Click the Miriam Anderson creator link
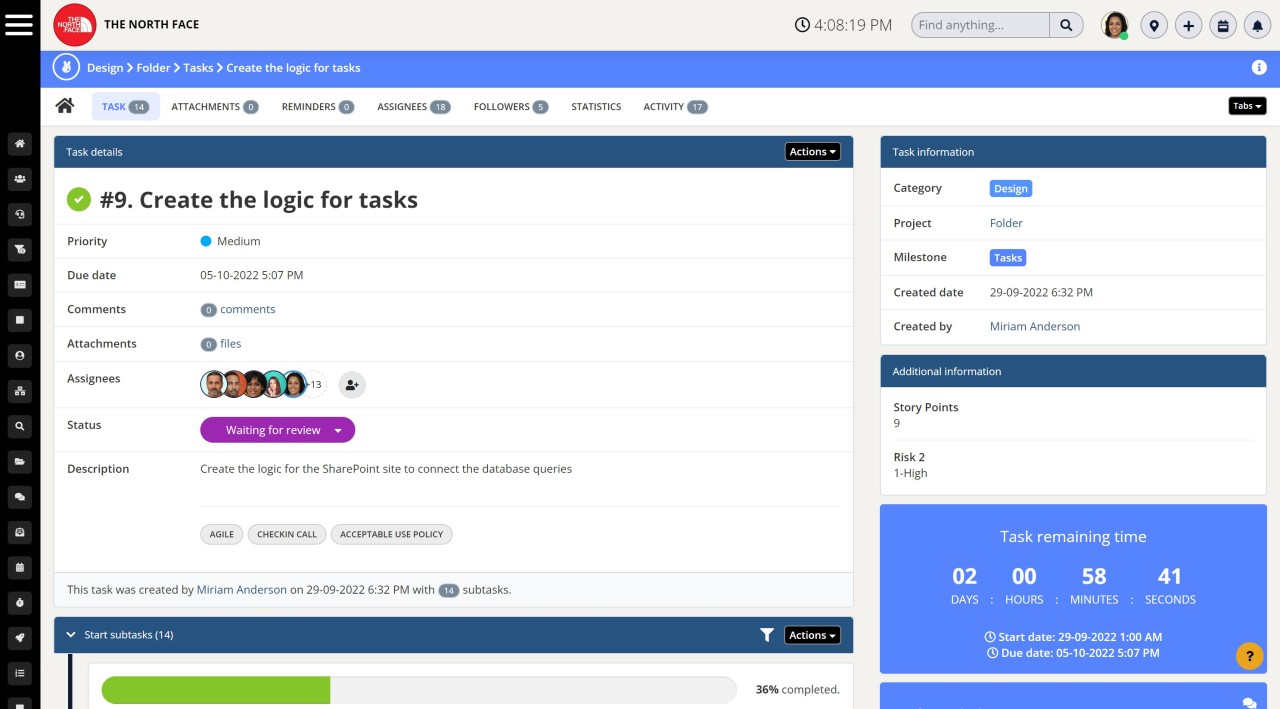The height and width of the screenshot is (709, 1280). point(1034,326)
